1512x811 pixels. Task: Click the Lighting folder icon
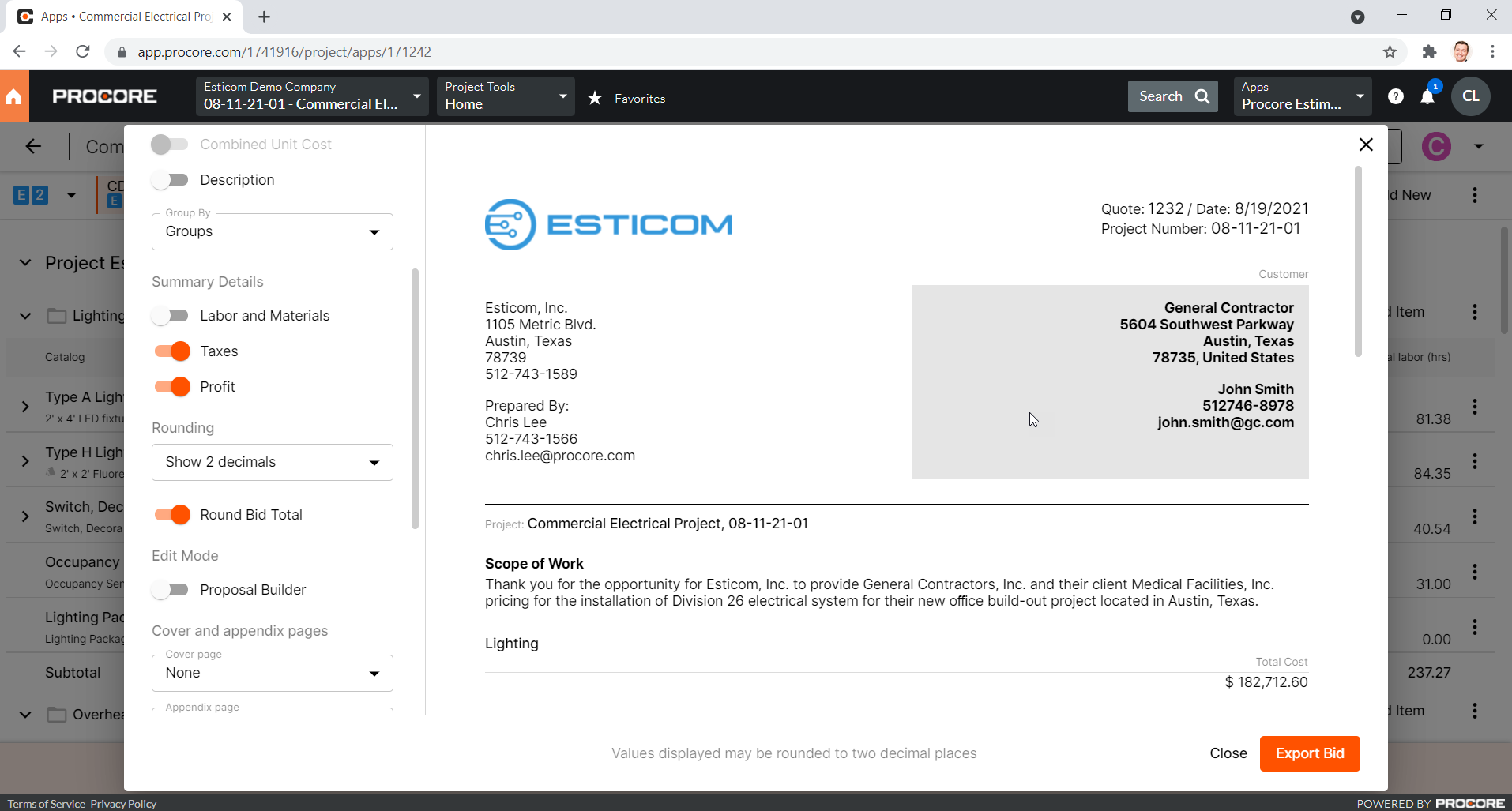click(57, 316)
